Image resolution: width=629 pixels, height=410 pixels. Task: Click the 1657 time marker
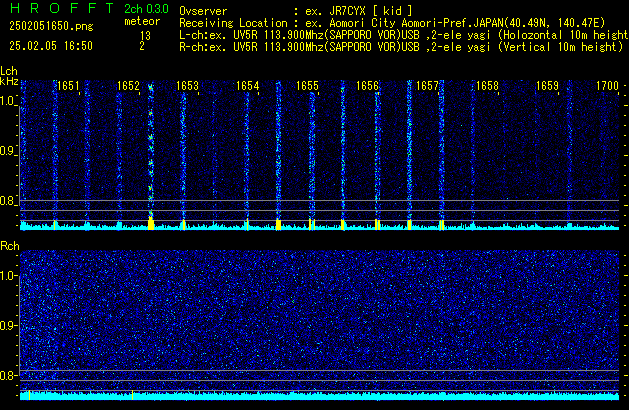(428, 86)
